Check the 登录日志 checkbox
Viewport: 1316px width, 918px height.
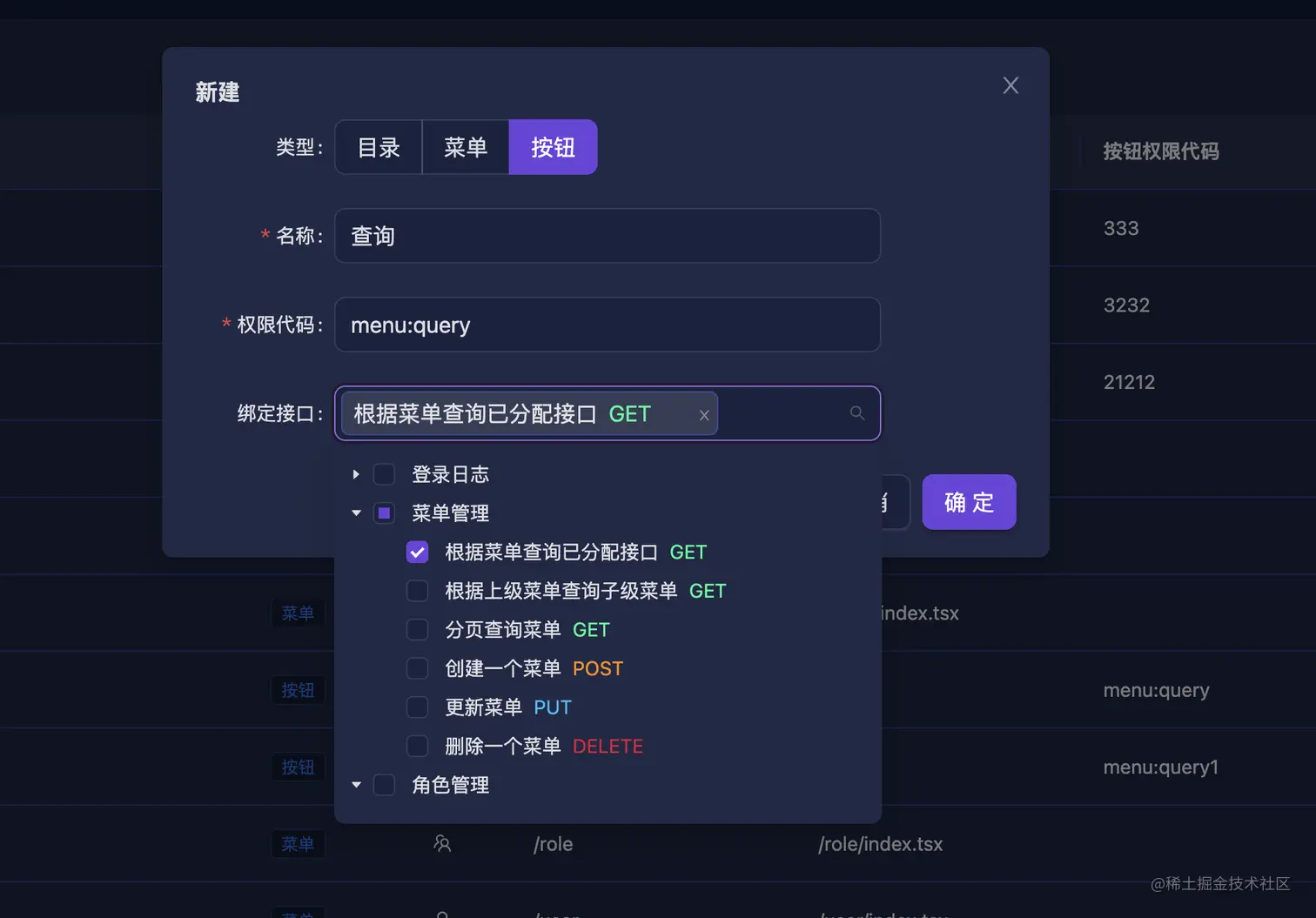[384, 474]
